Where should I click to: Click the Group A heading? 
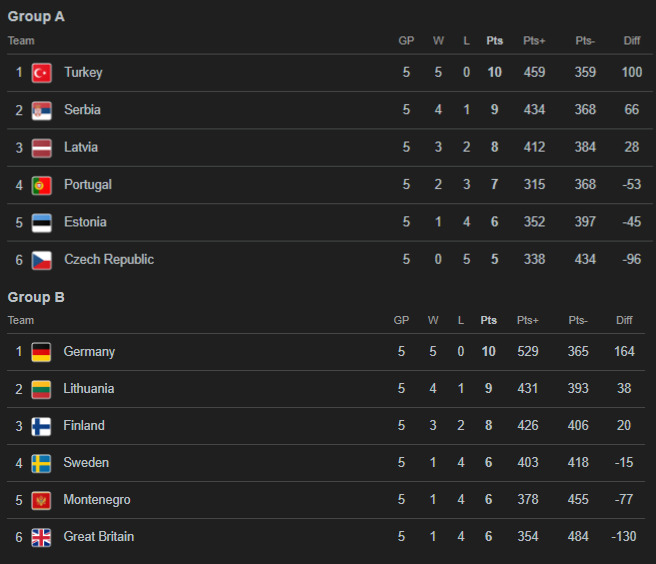[36, 17]
